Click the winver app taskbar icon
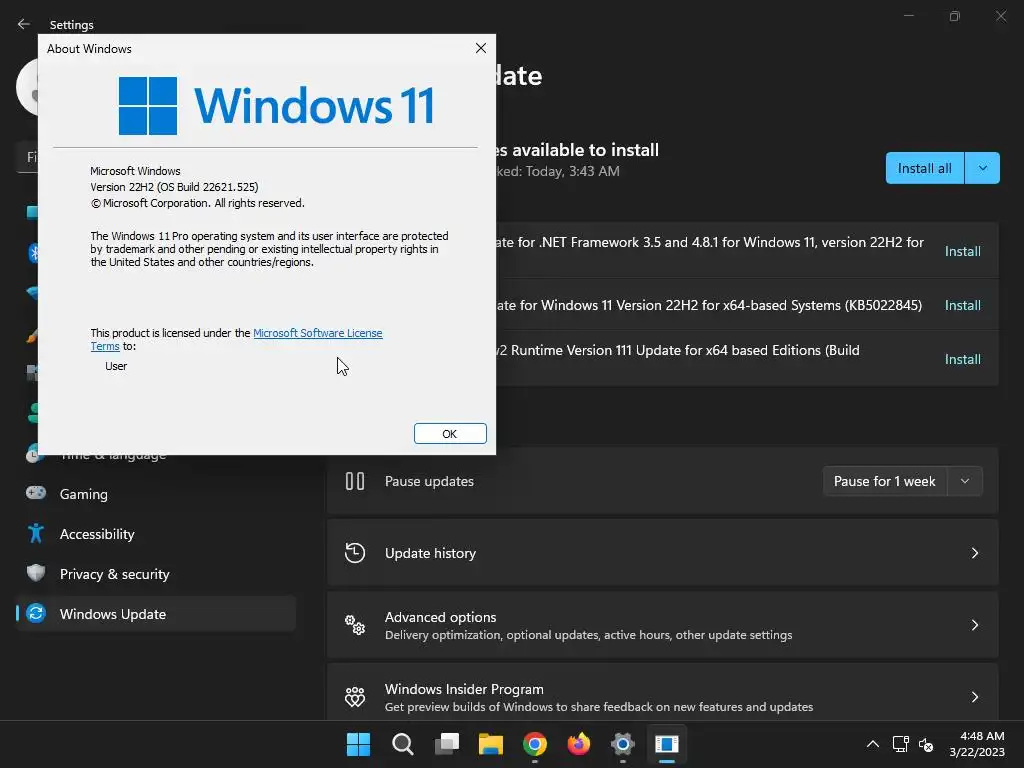1024x768 pixels. pos(667,744)
